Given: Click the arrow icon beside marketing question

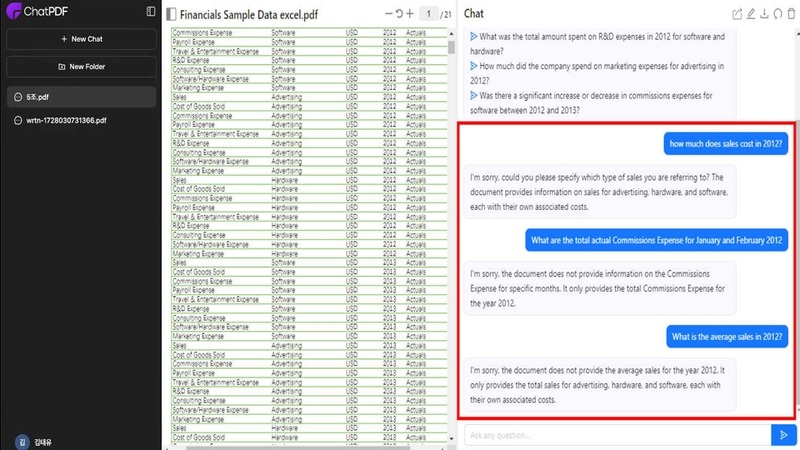Looking at the screenshot, I should pos(473,66).
